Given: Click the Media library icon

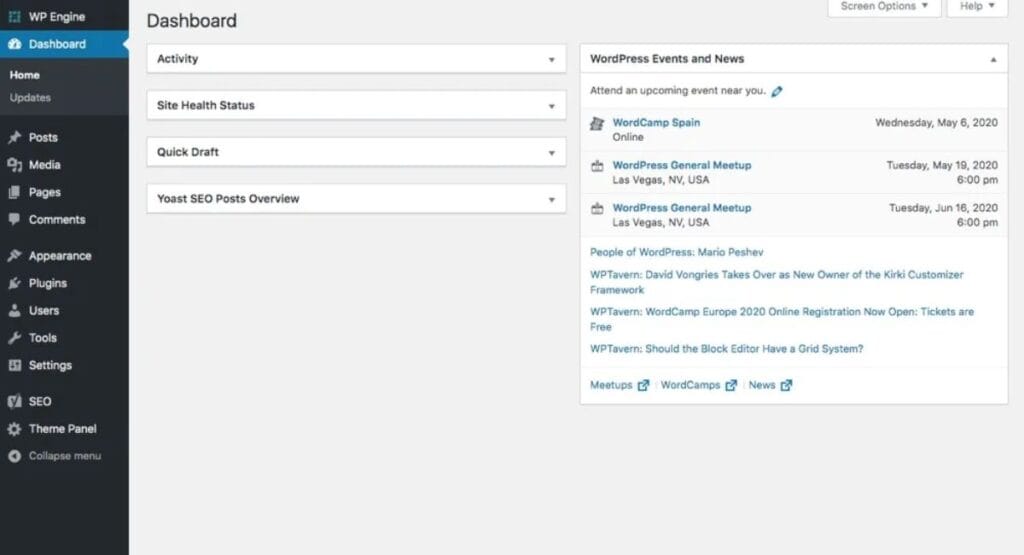Looking at the screenshot, I should pos(14,165).
